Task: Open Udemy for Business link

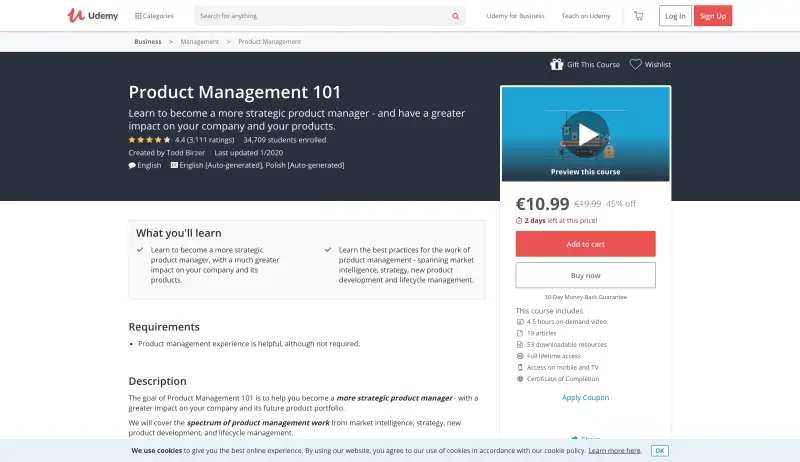Action: click(x=515, y=16)
